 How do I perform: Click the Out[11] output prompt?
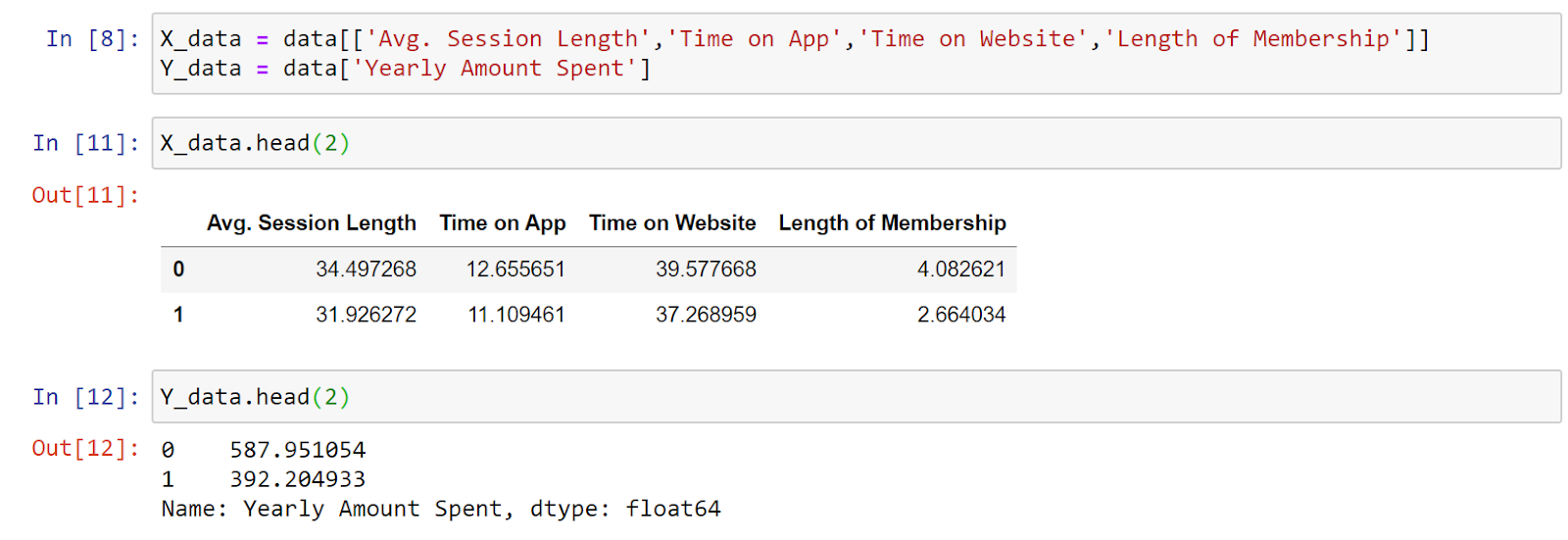click(86, 195)
